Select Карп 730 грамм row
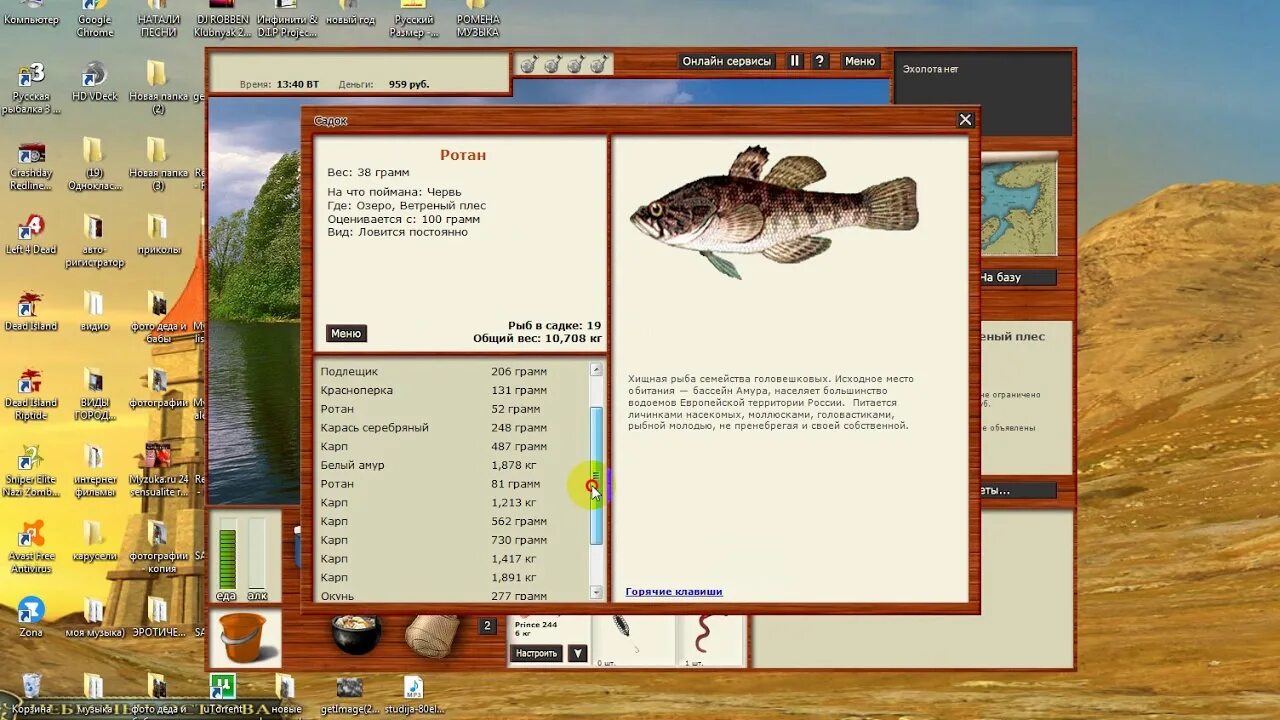This screenshot has width=1280, height=720. (x=453, y=540)
